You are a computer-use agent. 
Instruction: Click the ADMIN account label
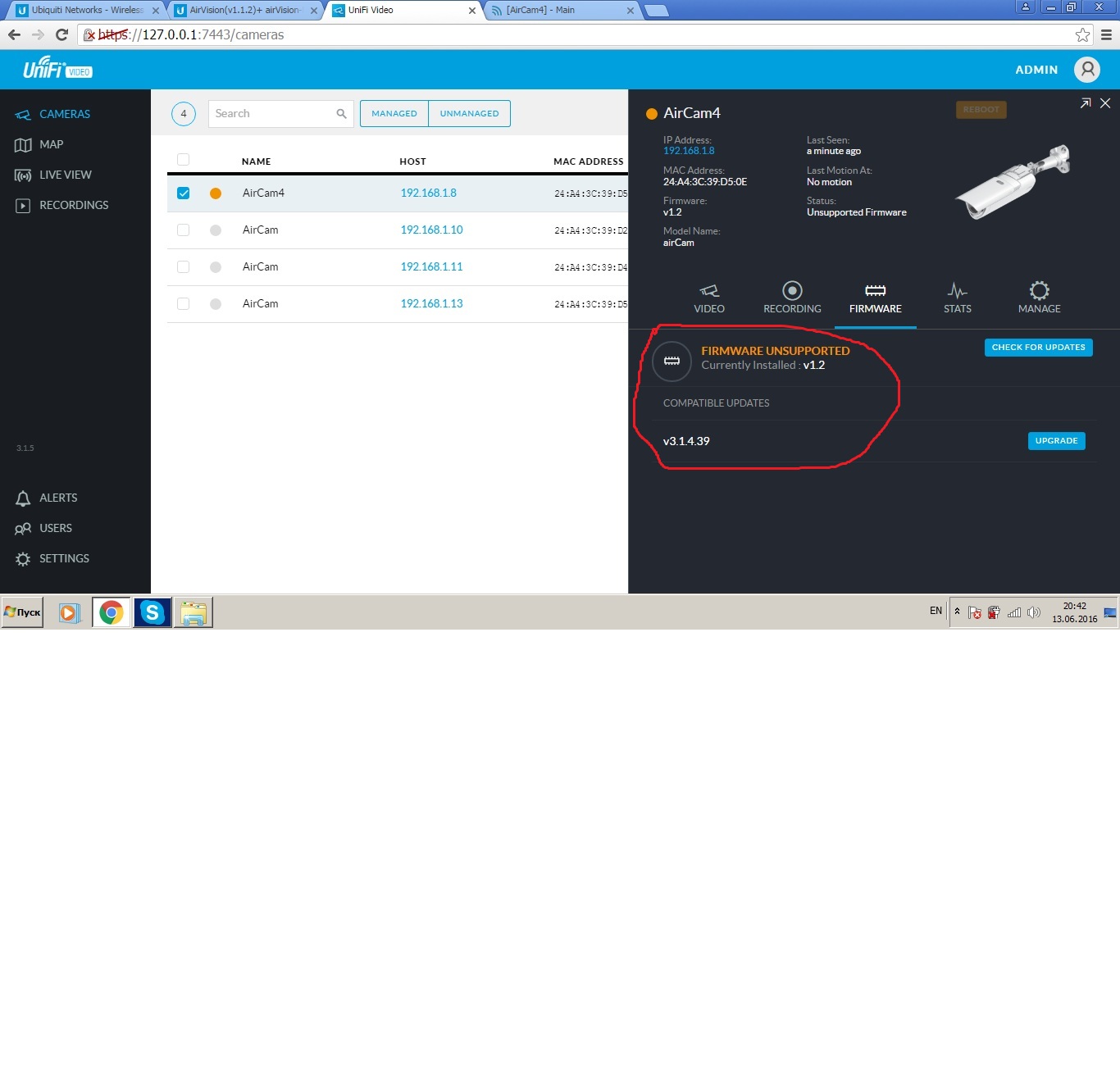(x=1036, y=70)
